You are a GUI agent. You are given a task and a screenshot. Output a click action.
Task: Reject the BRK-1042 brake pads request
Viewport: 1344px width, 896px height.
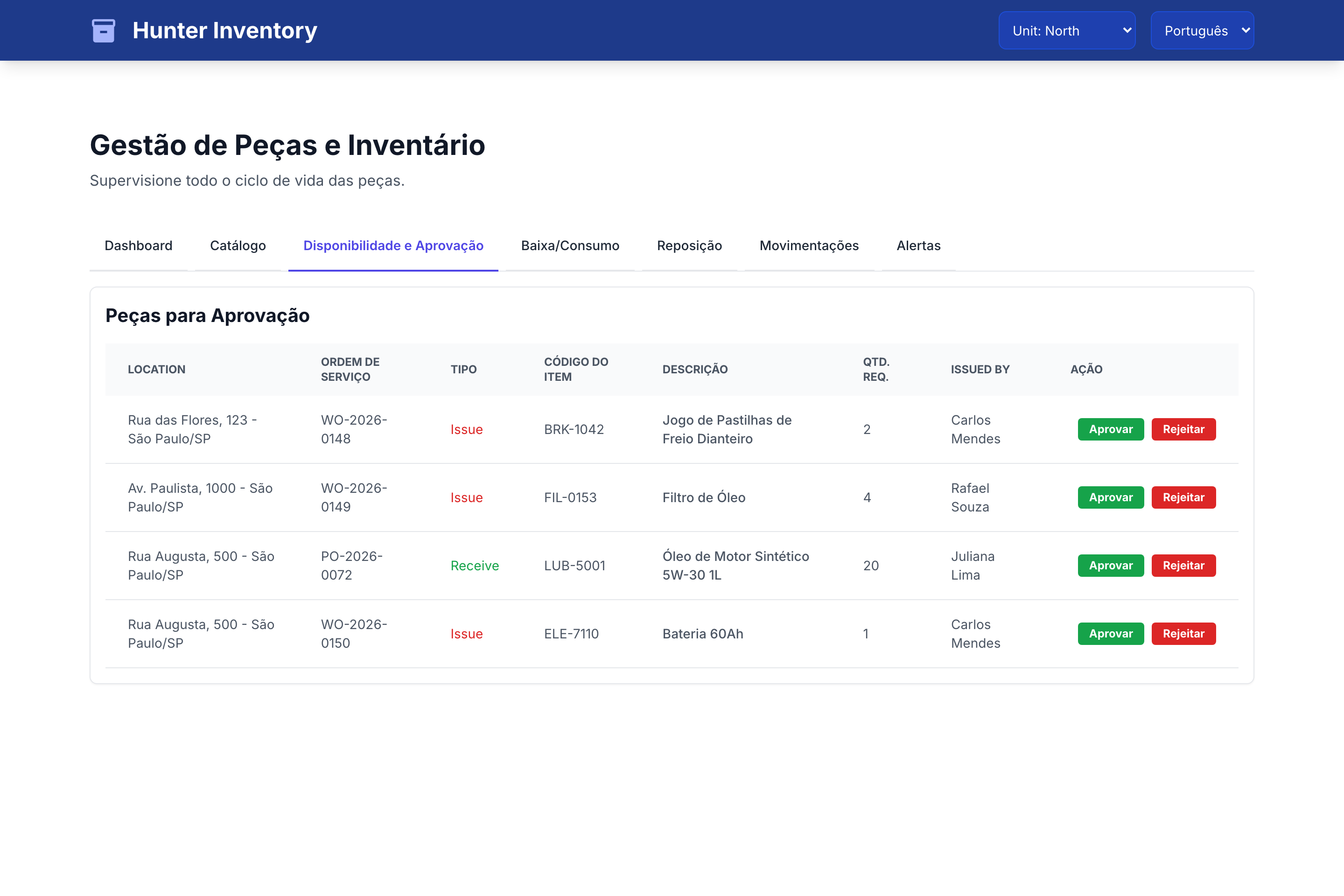1183,429
